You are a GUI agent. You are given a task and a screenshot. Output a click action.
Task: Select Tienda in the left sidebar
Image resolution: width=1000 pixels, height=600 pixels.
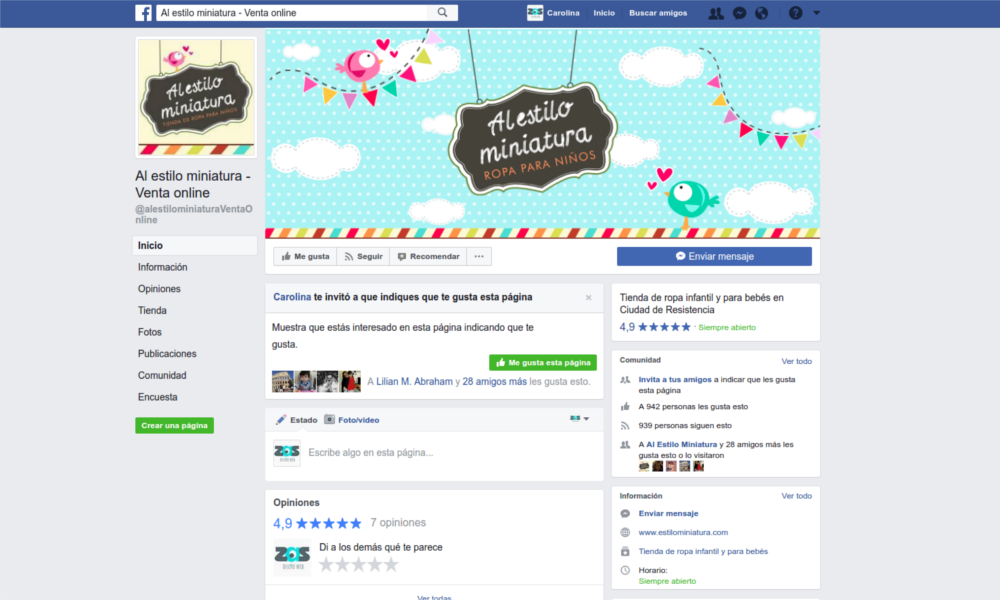click(x=152, y=310)
